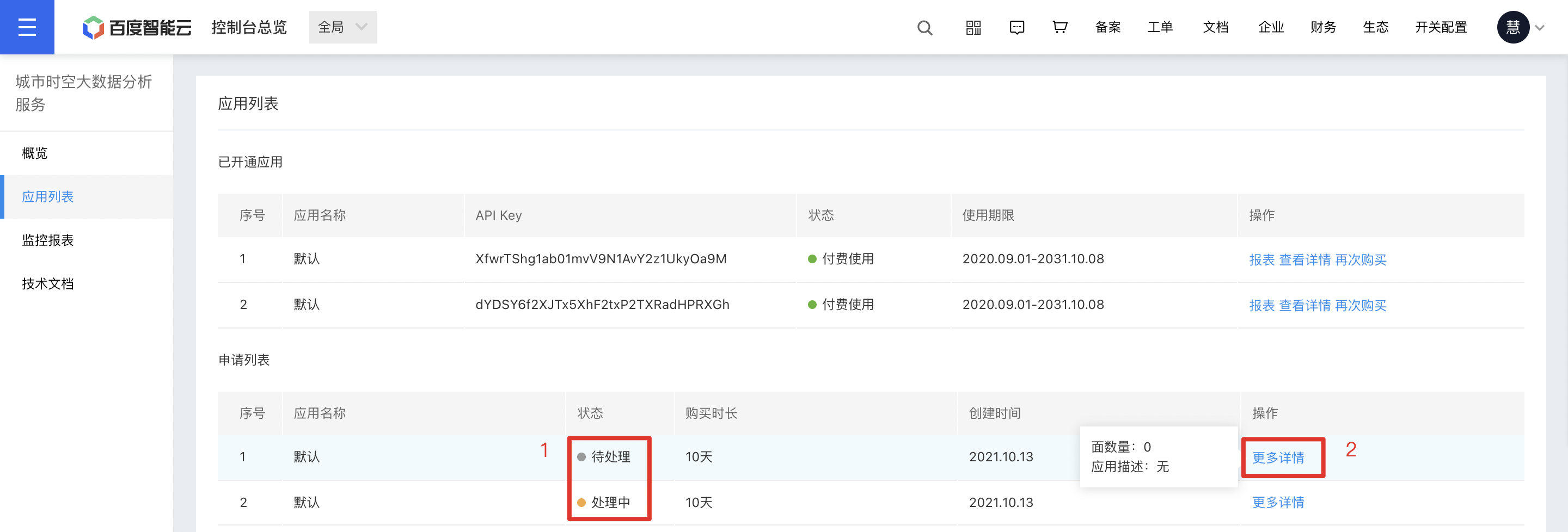Click 报表 link for the dYDSY6f2 key row

[1261, 305]
